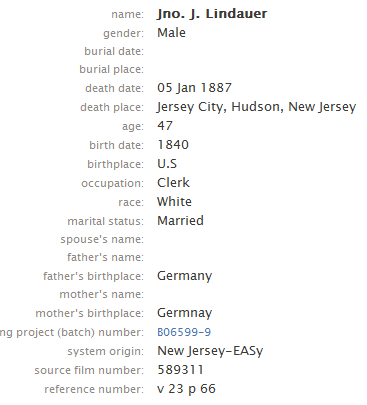Select the death date 05 Jan 1887

click(x=194, y=88)
